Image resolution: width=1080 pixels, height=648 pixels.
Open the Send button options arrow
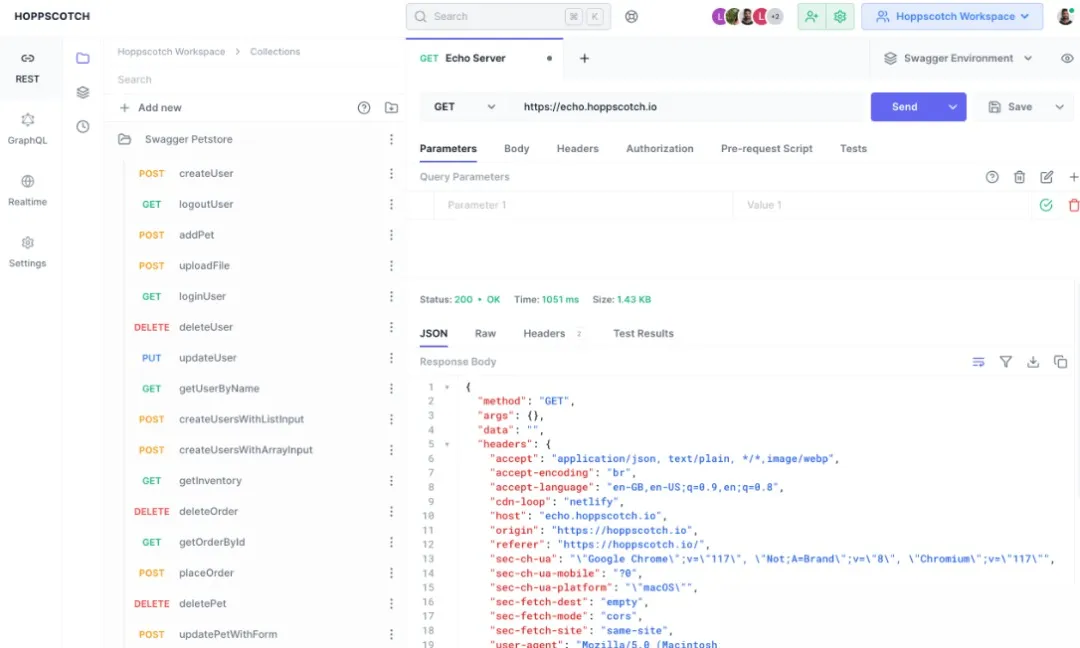coord(953,107)
